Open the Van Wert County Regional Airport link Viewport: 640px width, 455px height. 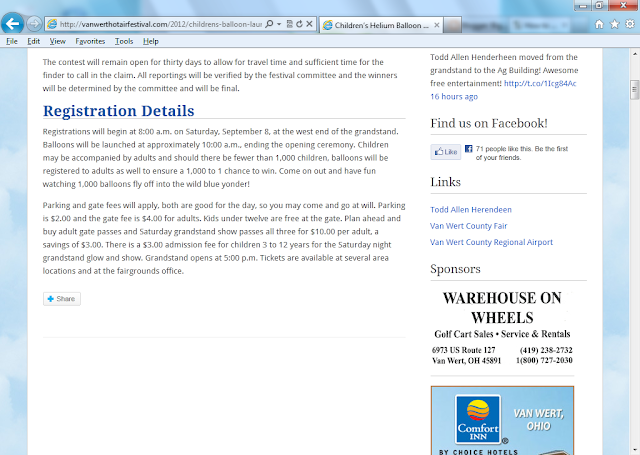pyautogui.click(x=491, y=242)
